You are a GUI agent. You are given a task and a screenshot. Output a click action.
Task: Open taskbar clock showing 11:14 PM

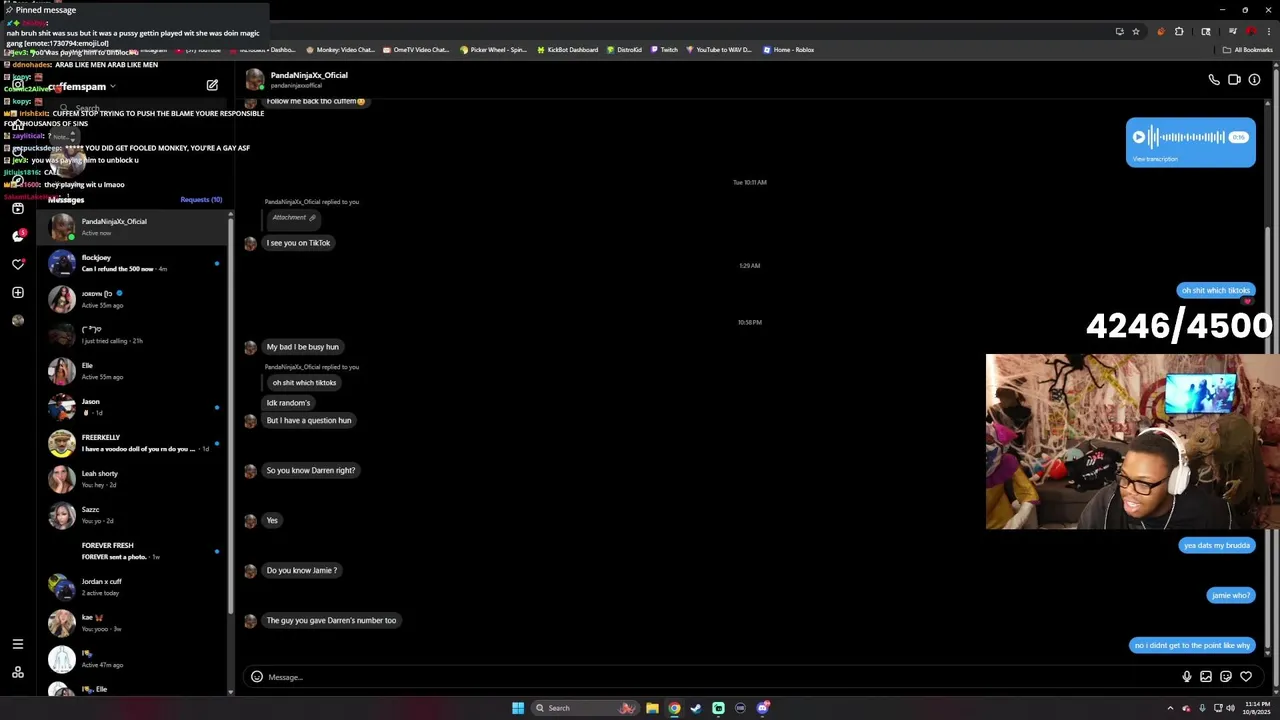pyautogui.click(x=1257, y=708)
